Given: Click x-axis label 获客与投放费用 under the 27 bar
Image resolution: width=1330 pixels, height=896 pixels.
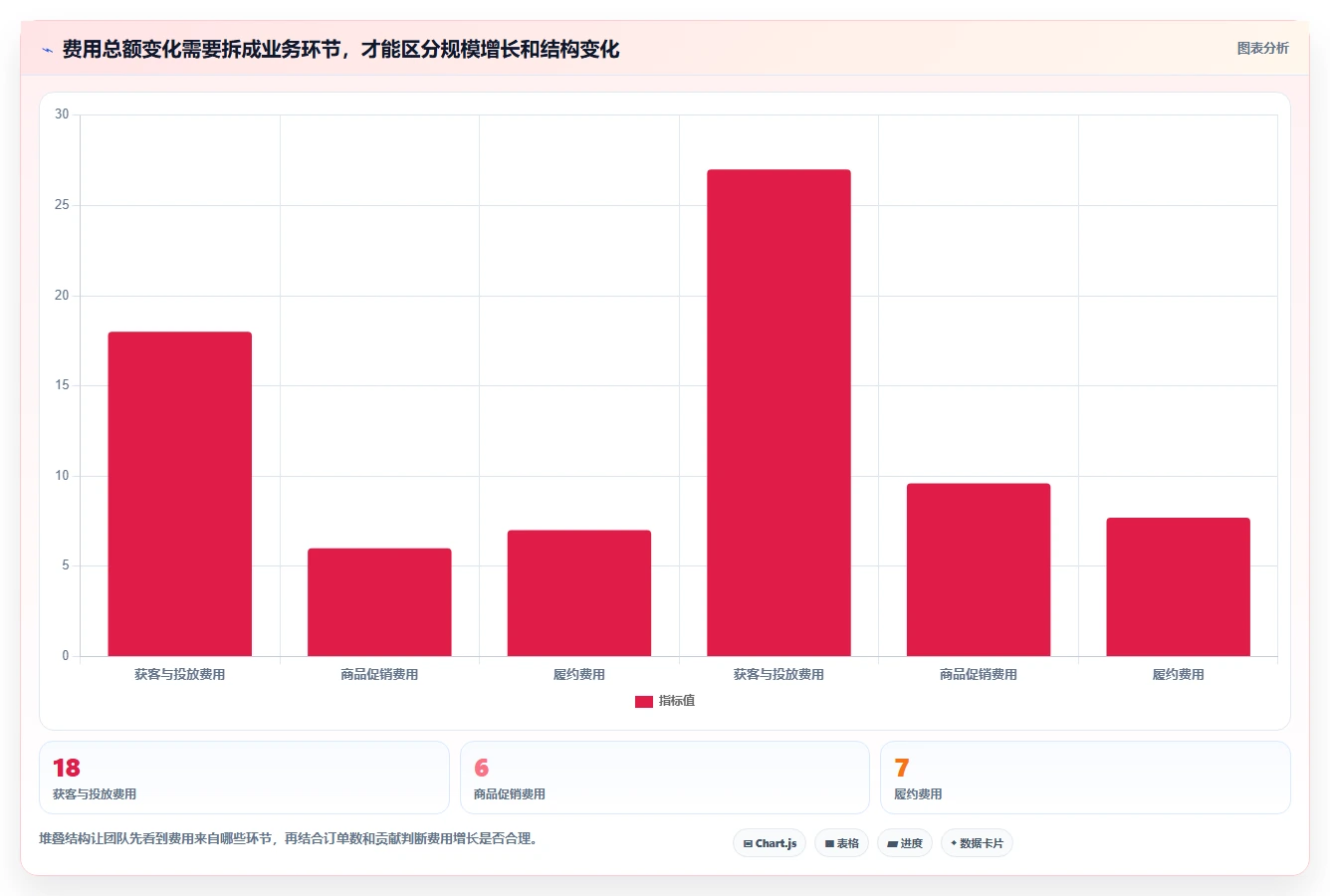Looking at the screenshot, I should (x=778, y=675).
